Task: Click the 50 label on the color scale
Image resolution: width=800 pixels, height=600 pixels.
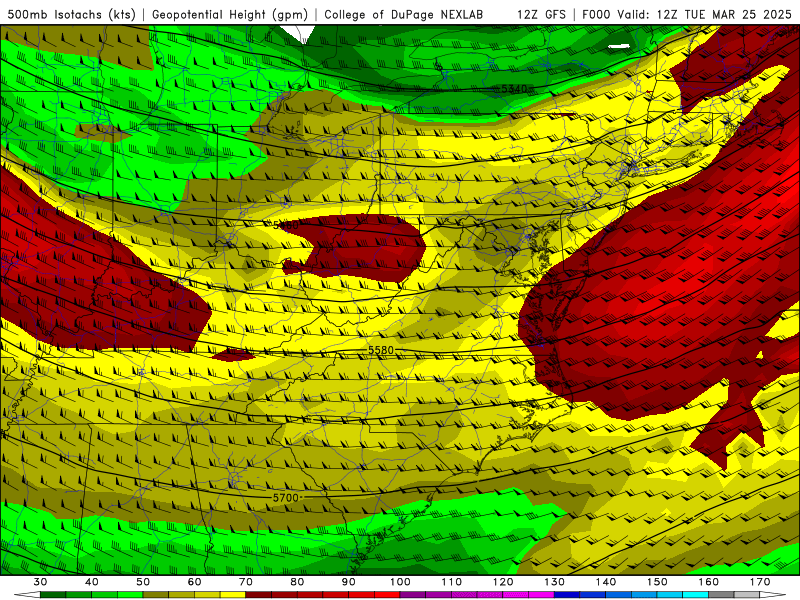Action: tap(143, 582)
